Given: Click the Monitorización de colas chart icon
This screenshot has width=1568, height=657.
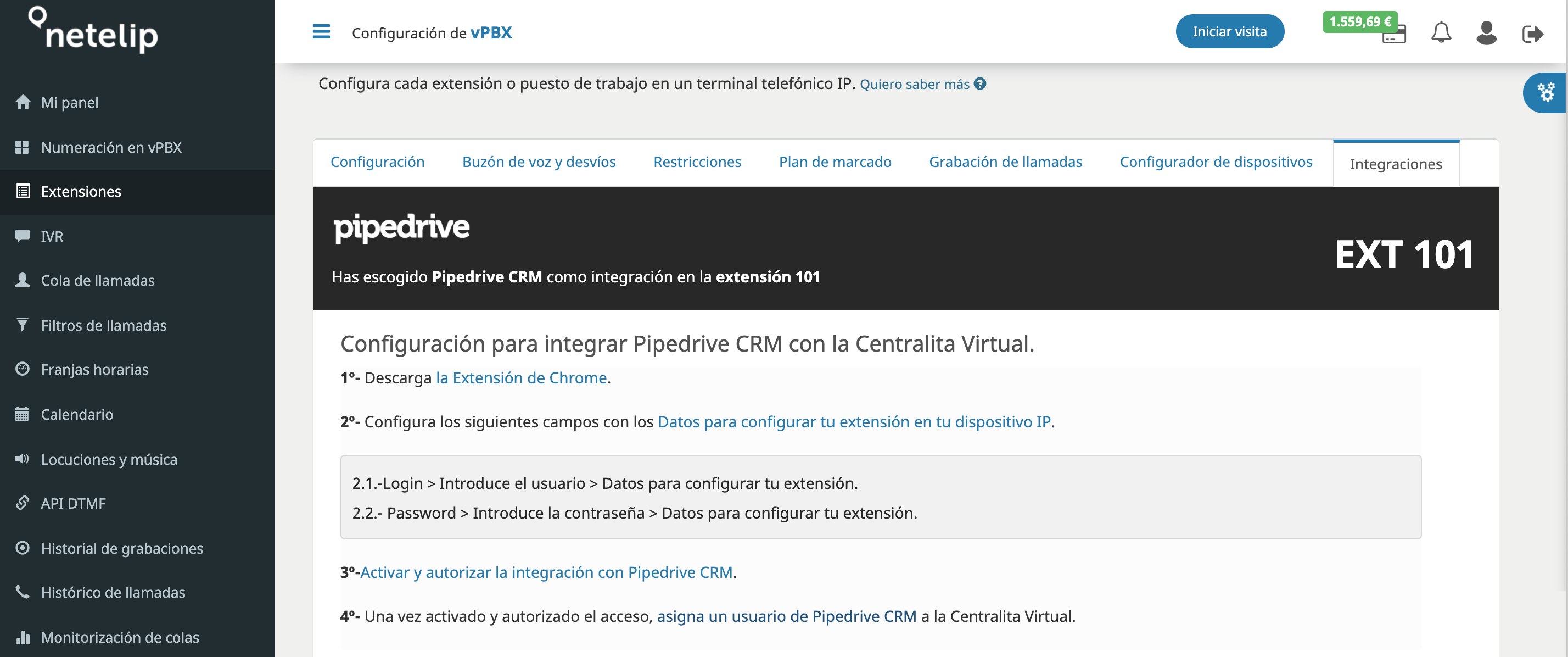Looking at the screenshot, I should (23, 637).
